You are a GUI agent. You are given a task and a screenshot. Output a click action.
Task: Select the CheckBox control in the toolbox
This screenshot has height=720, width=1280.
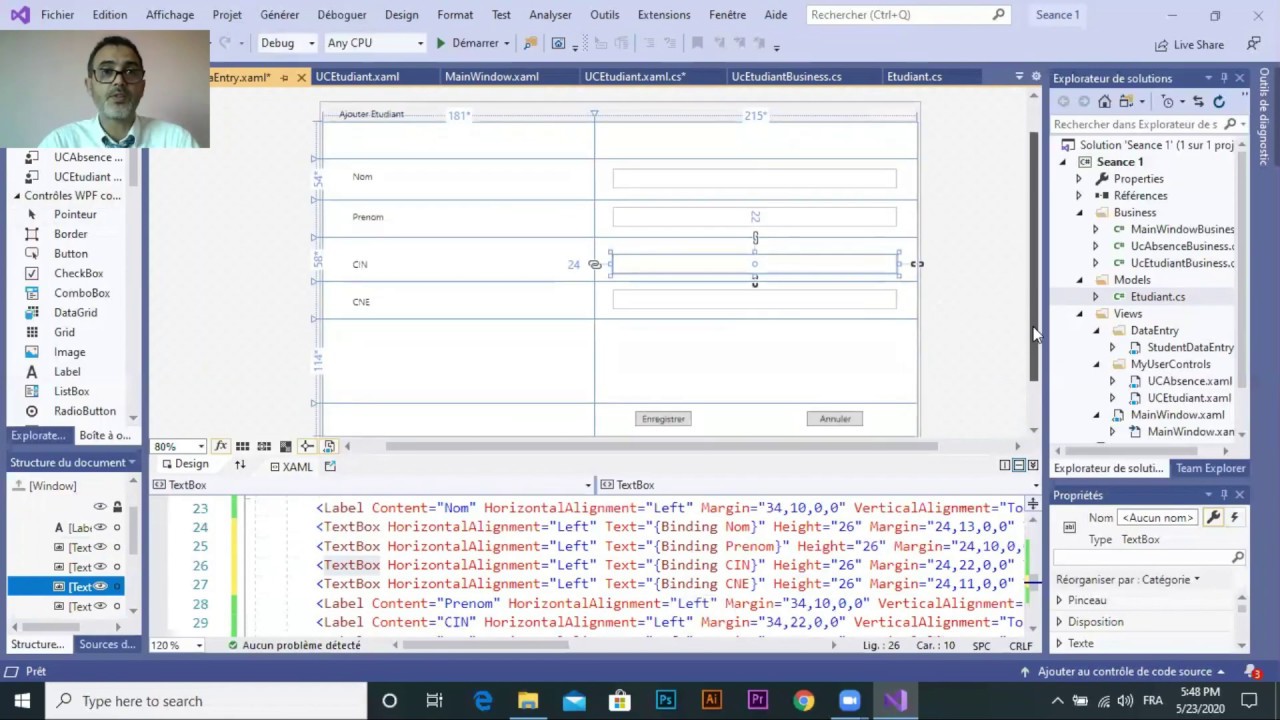(78, 273)
